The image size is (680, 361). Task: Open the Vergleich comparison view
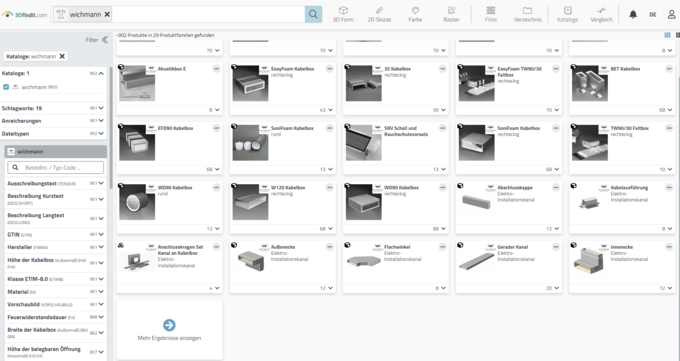point(602,14)
